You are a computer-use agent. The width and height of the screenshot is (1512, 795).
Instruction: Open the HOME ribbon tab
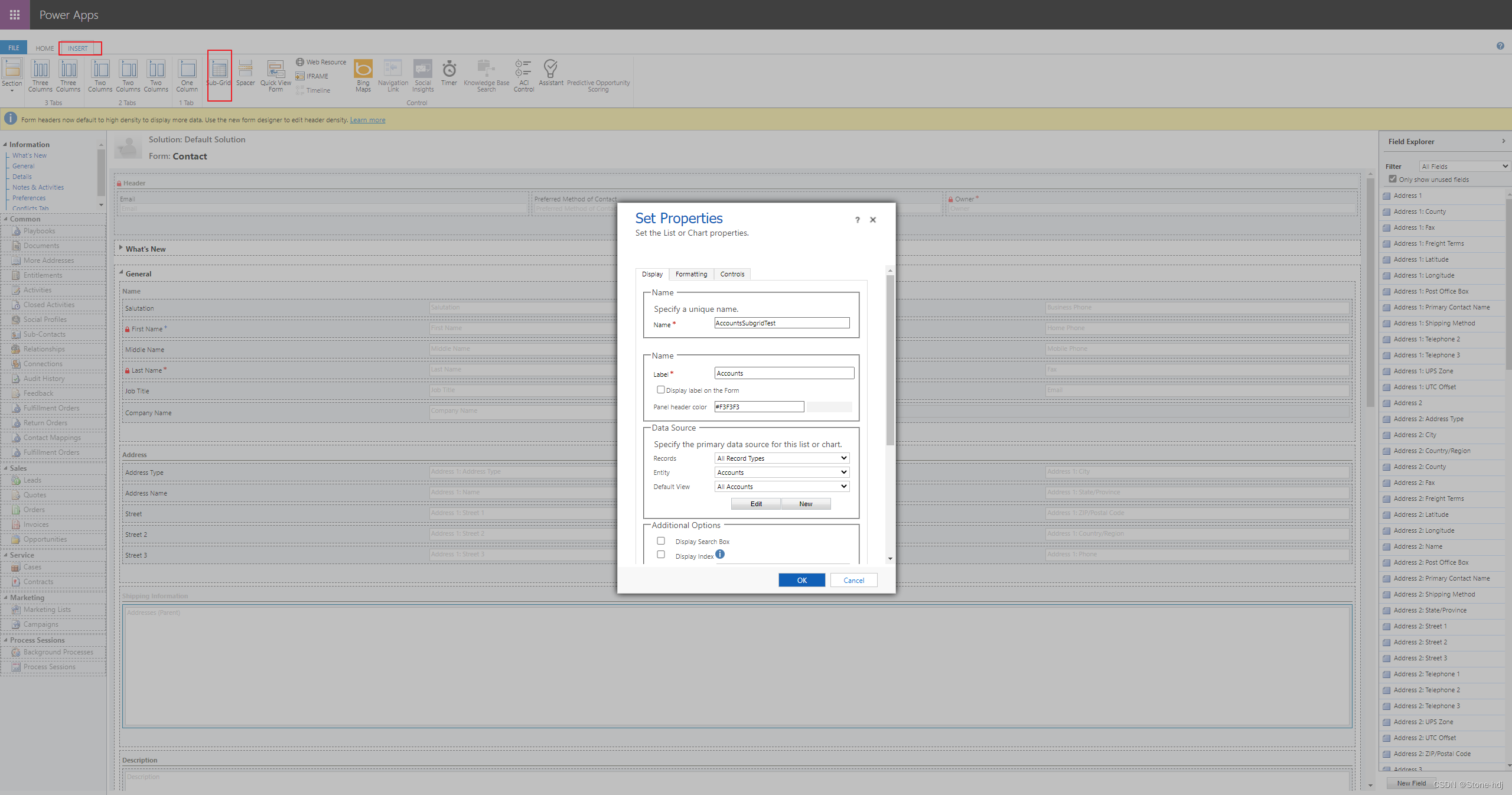tap(44, 48)
